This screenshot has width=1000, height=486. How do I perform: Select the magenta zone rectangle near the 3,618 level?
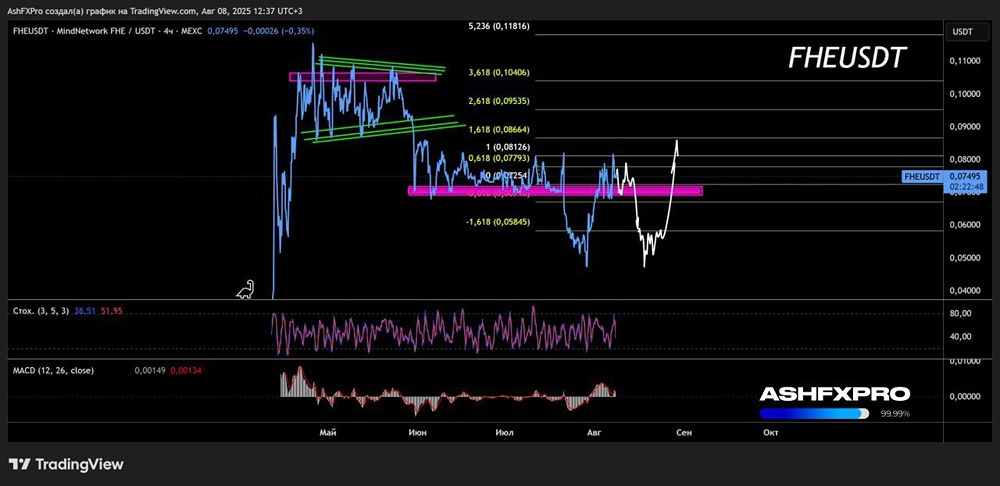pos(363,77)
